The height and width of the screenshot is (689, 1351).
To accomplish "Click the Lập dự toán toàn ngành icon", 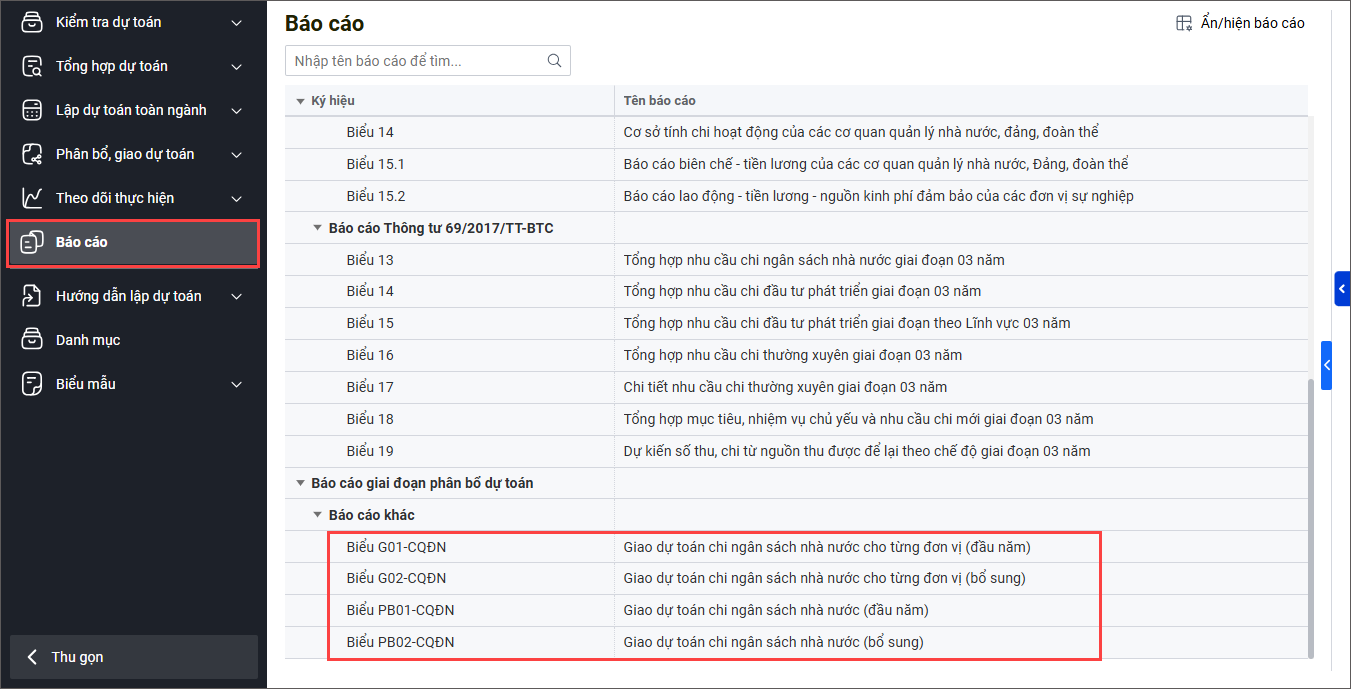I will coord(32,110).
